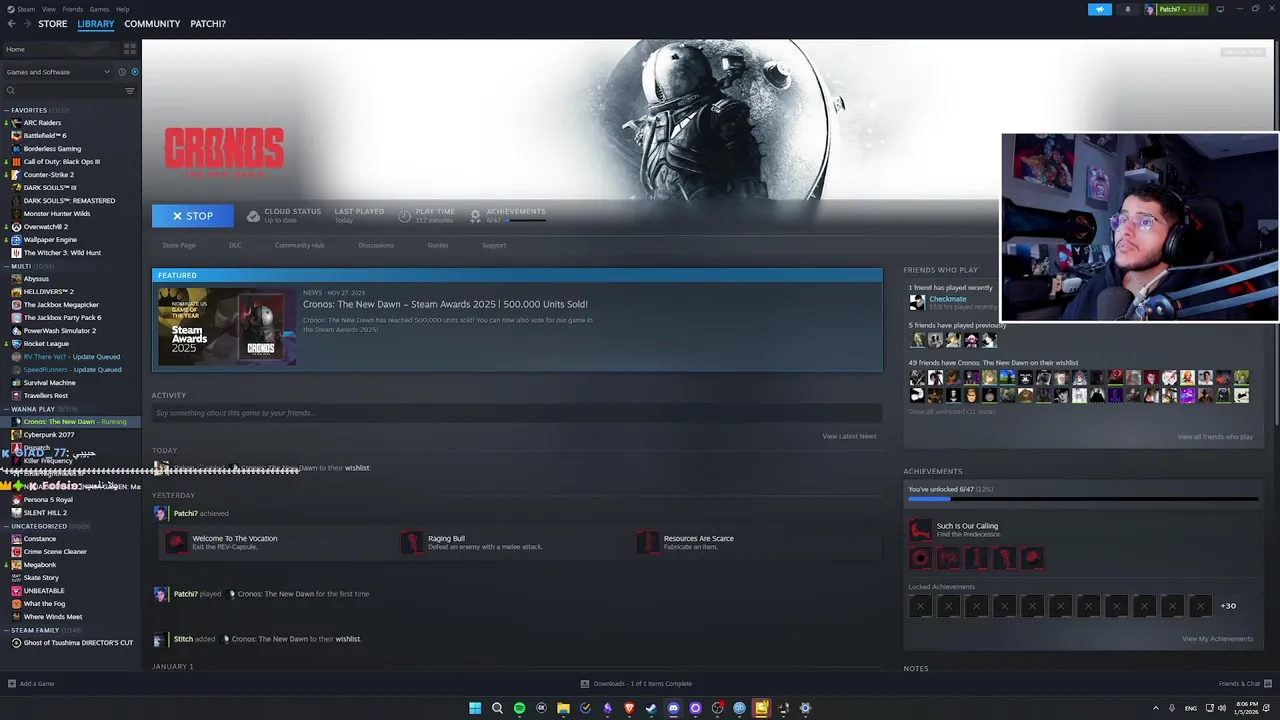1280x720 pixels.
Task: Stop the running game
Action: [x=193, y=216]
